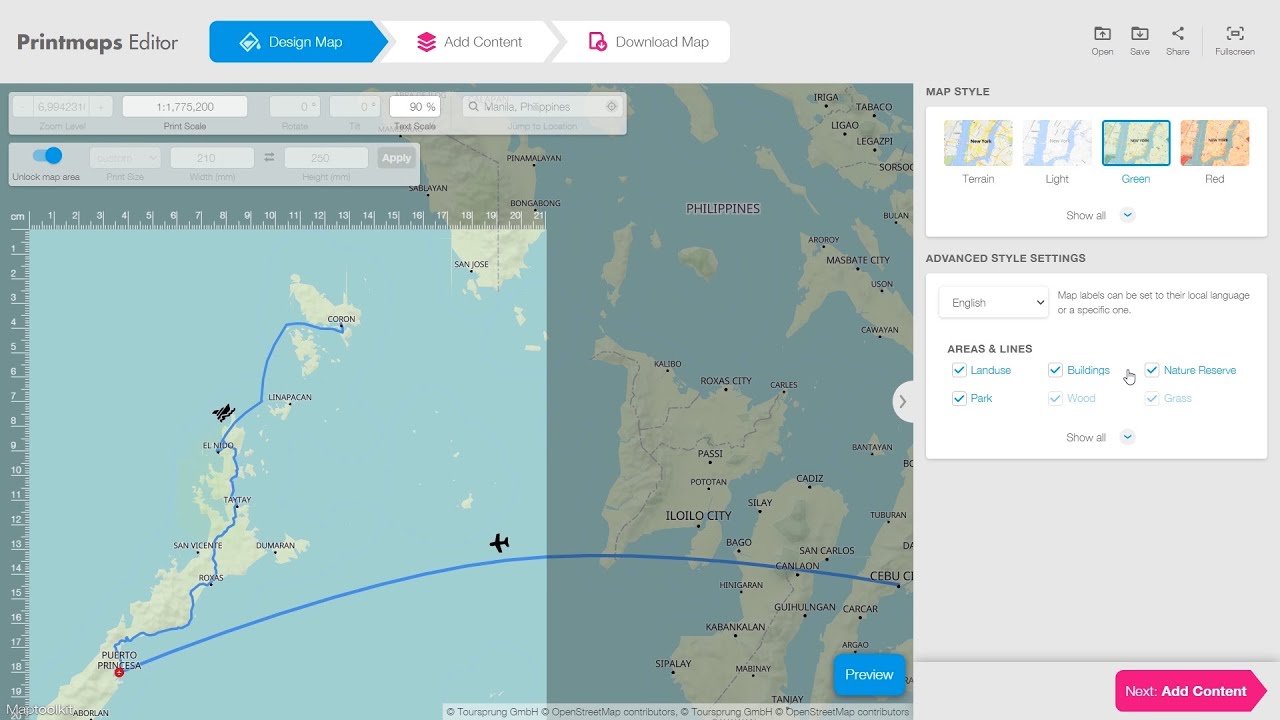
Task: Click the LINAPACAN map label
Action: coord(290,398)
